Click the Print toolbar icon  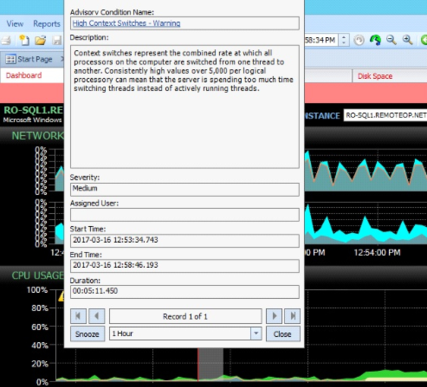6,40
